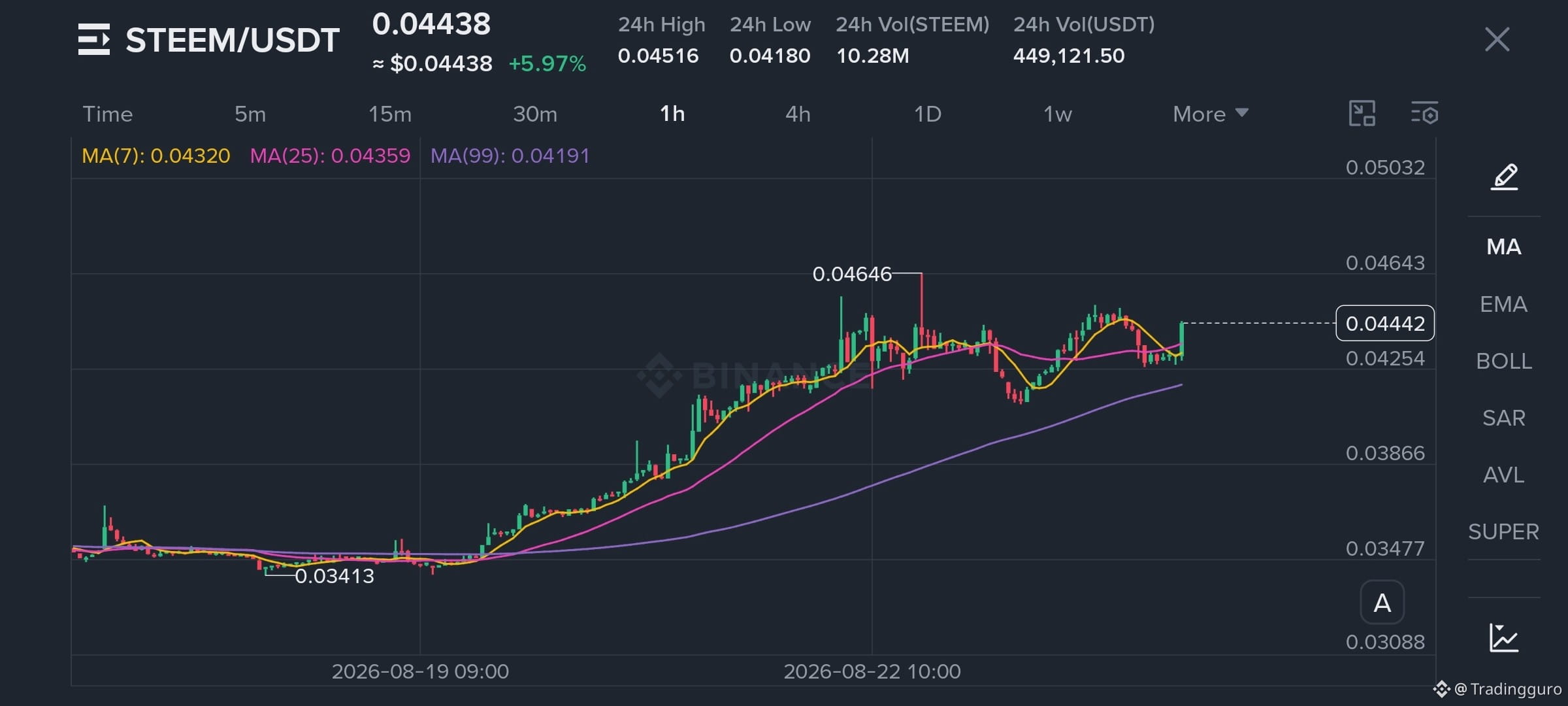Screen dimensions: 1568x706
Task: Open the pair list menu icon beside STEEM/USDT
Action: pos(93,39)
